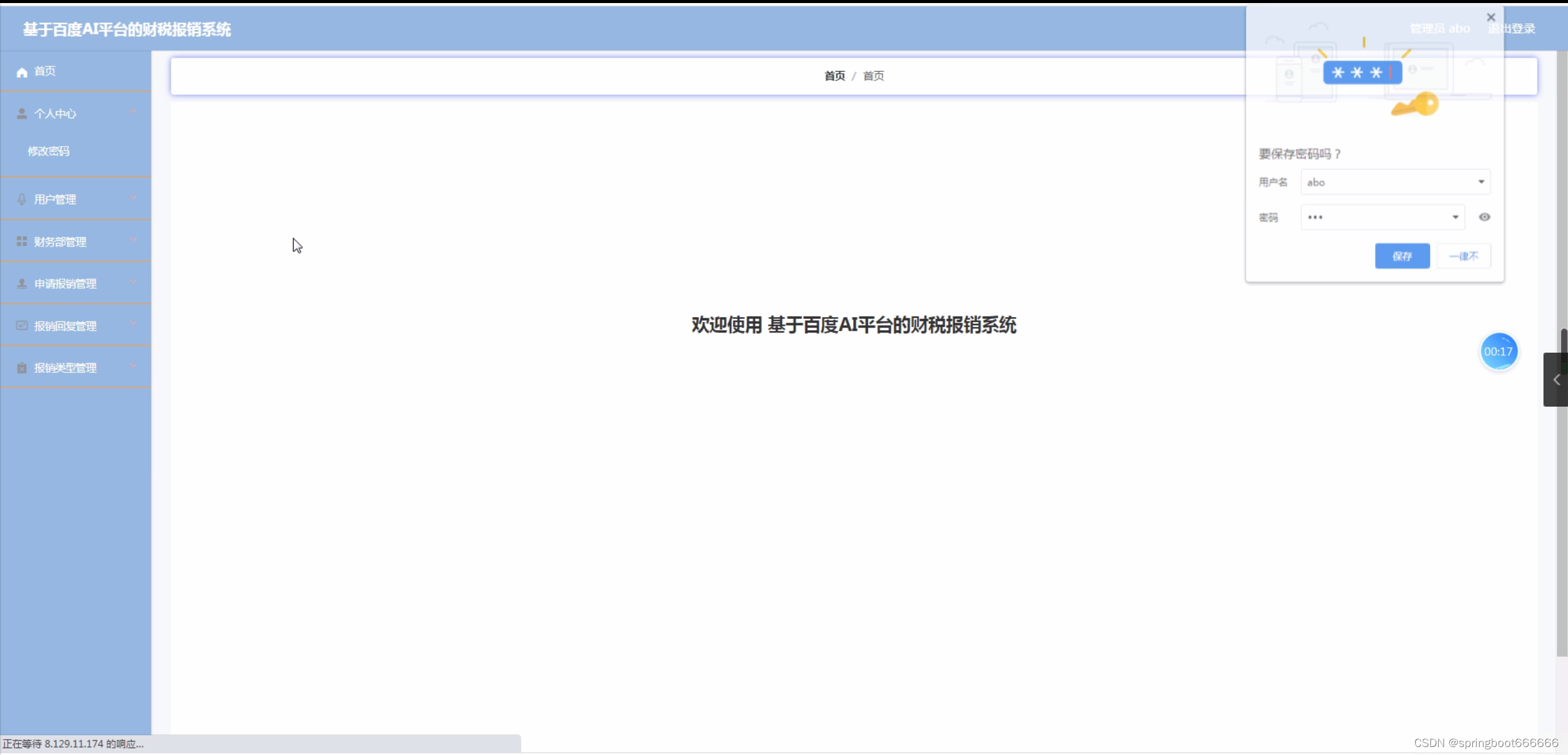Click the system title in header

(x=127, y=29)
